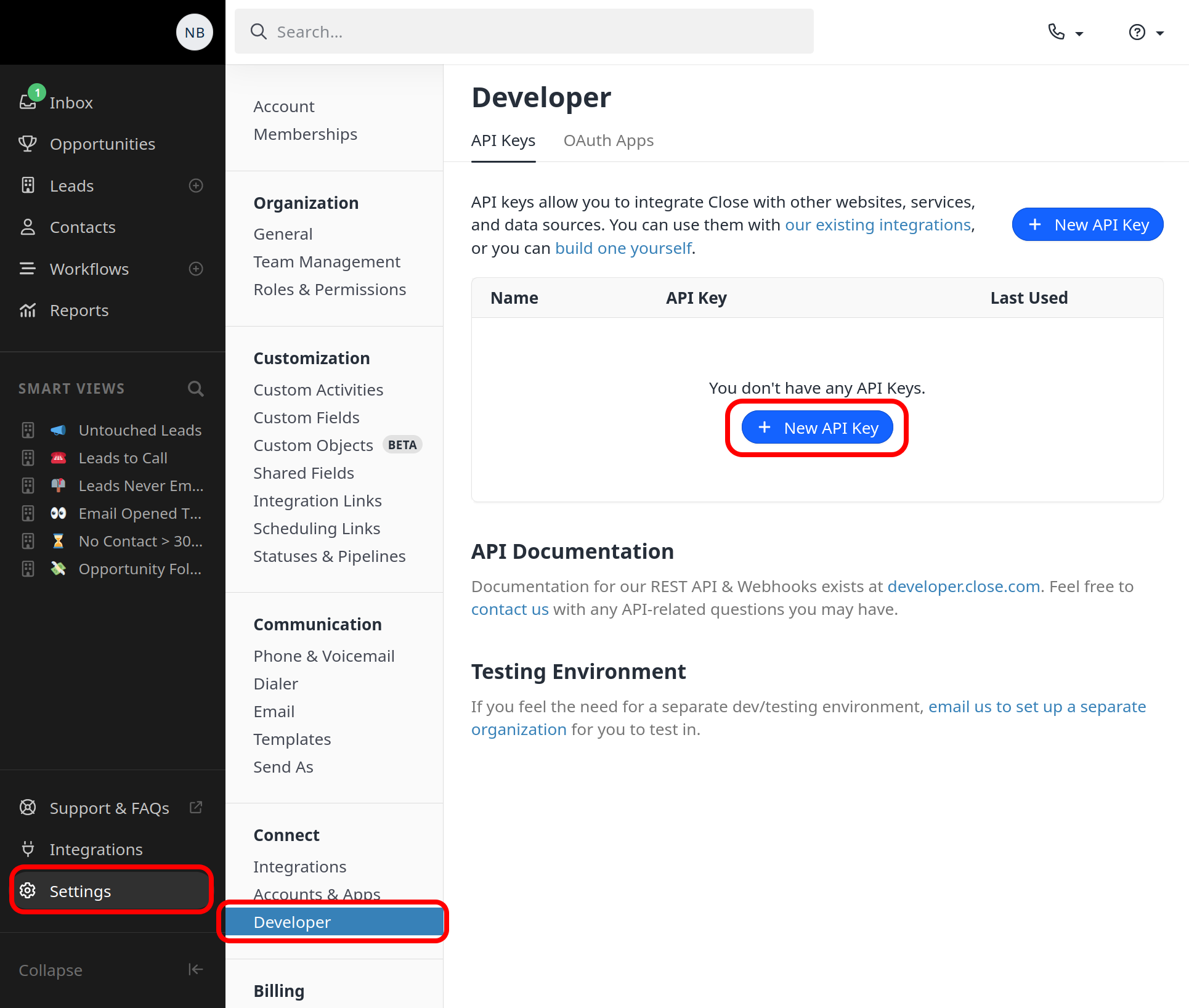Open the developer.close.com link

[963, 586]
